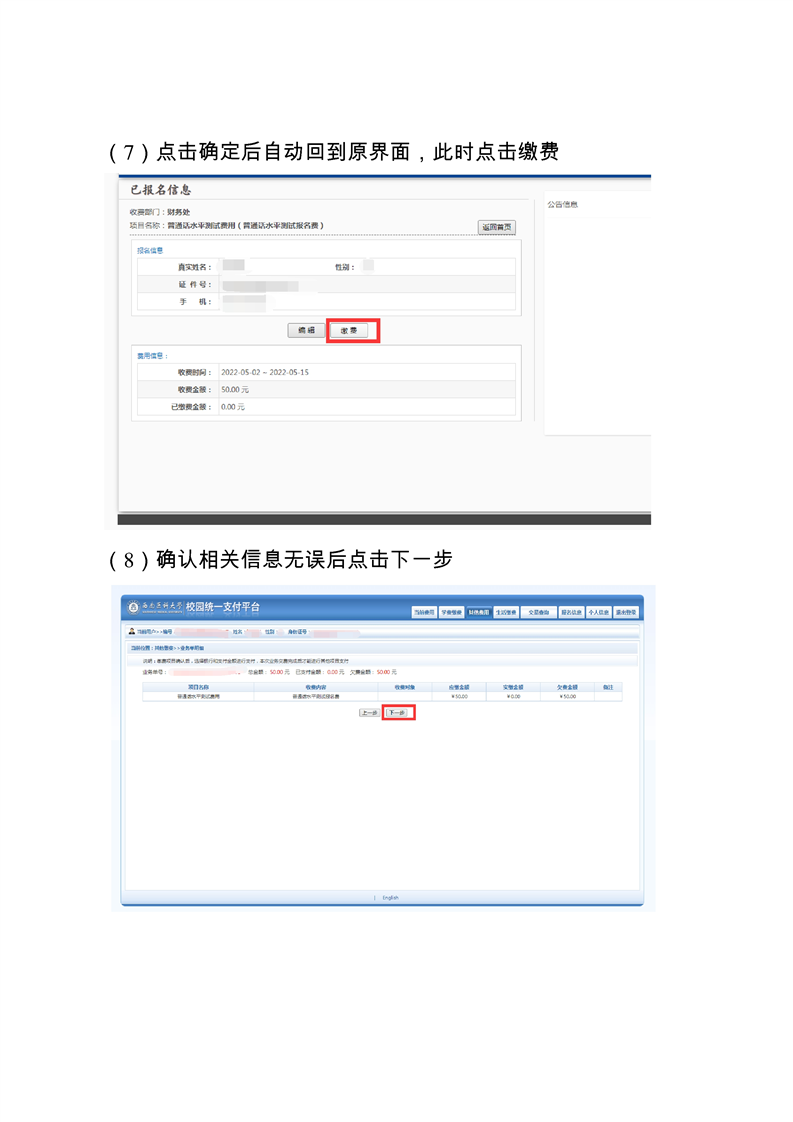Go to the 交易查询 tab
Viewport: 793px width, 1122px height.
click(537, 612)
